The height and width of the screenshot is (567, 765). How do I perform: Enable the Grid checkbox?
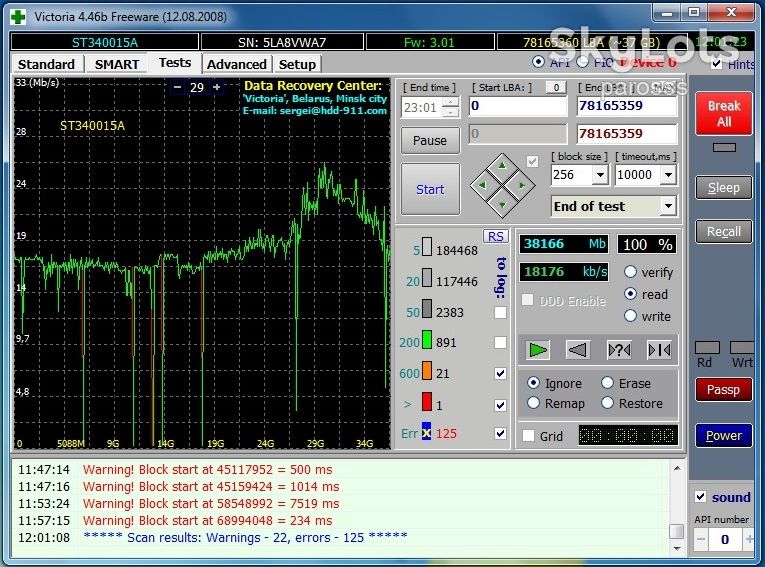pos(528,436)
